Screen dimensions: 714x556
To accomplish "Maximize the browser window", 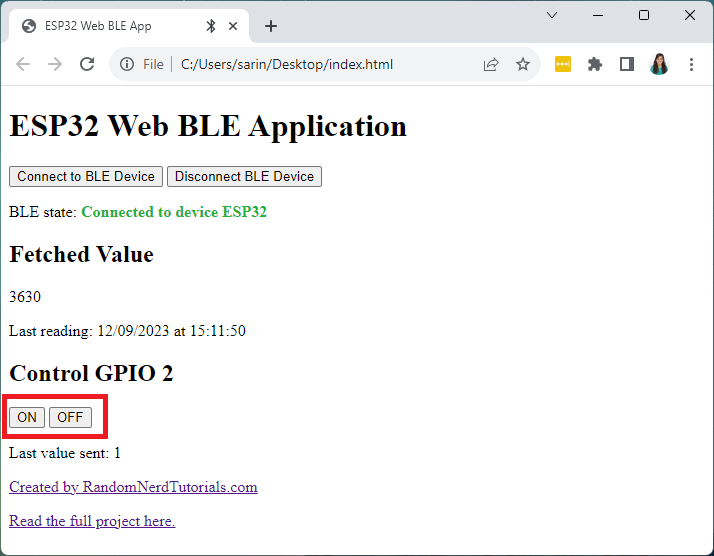I will pyautogui.click(x=644, y=15).
